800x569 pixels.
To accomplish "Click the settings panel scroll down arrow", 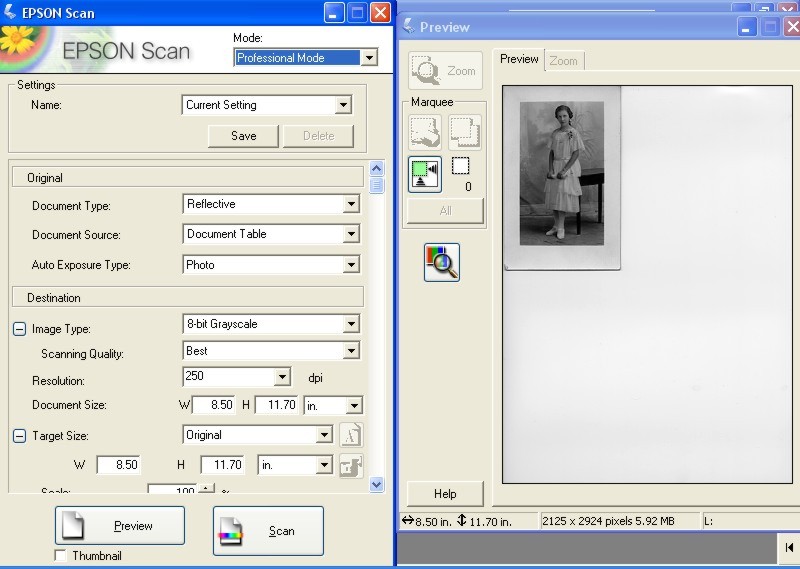I will 376,484.
